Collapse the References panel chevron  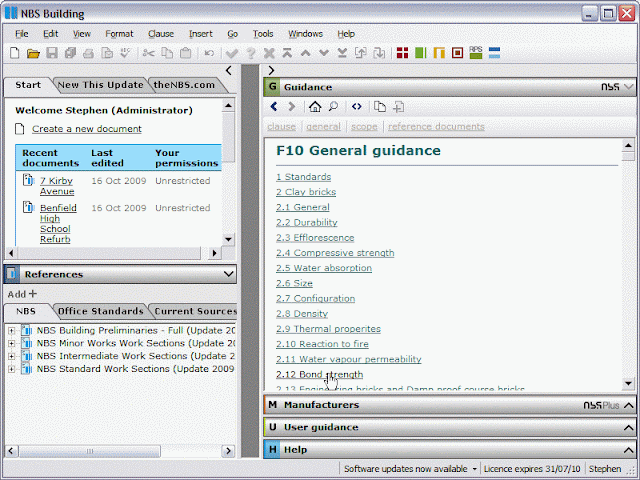[x=229, y=274]
